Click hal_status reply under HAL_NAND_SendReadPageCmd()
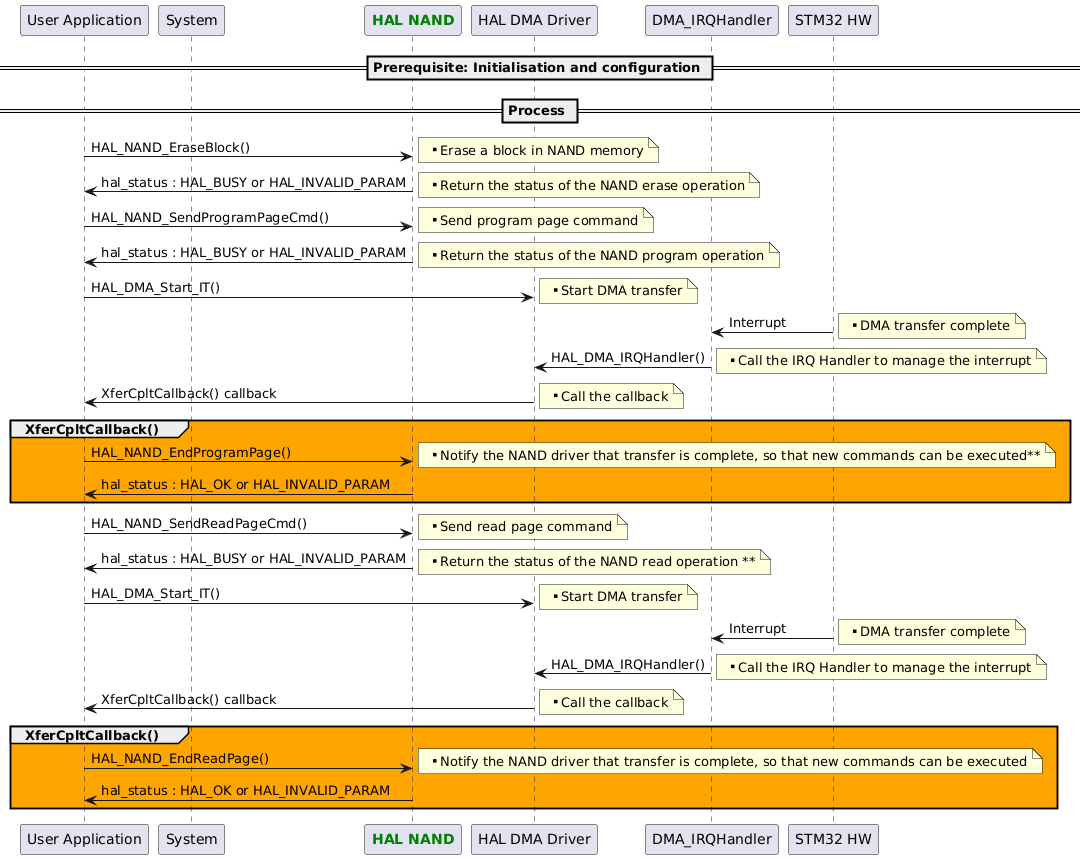The height and width of the screenshot is (859, 1086). click(x=253, y=559)
